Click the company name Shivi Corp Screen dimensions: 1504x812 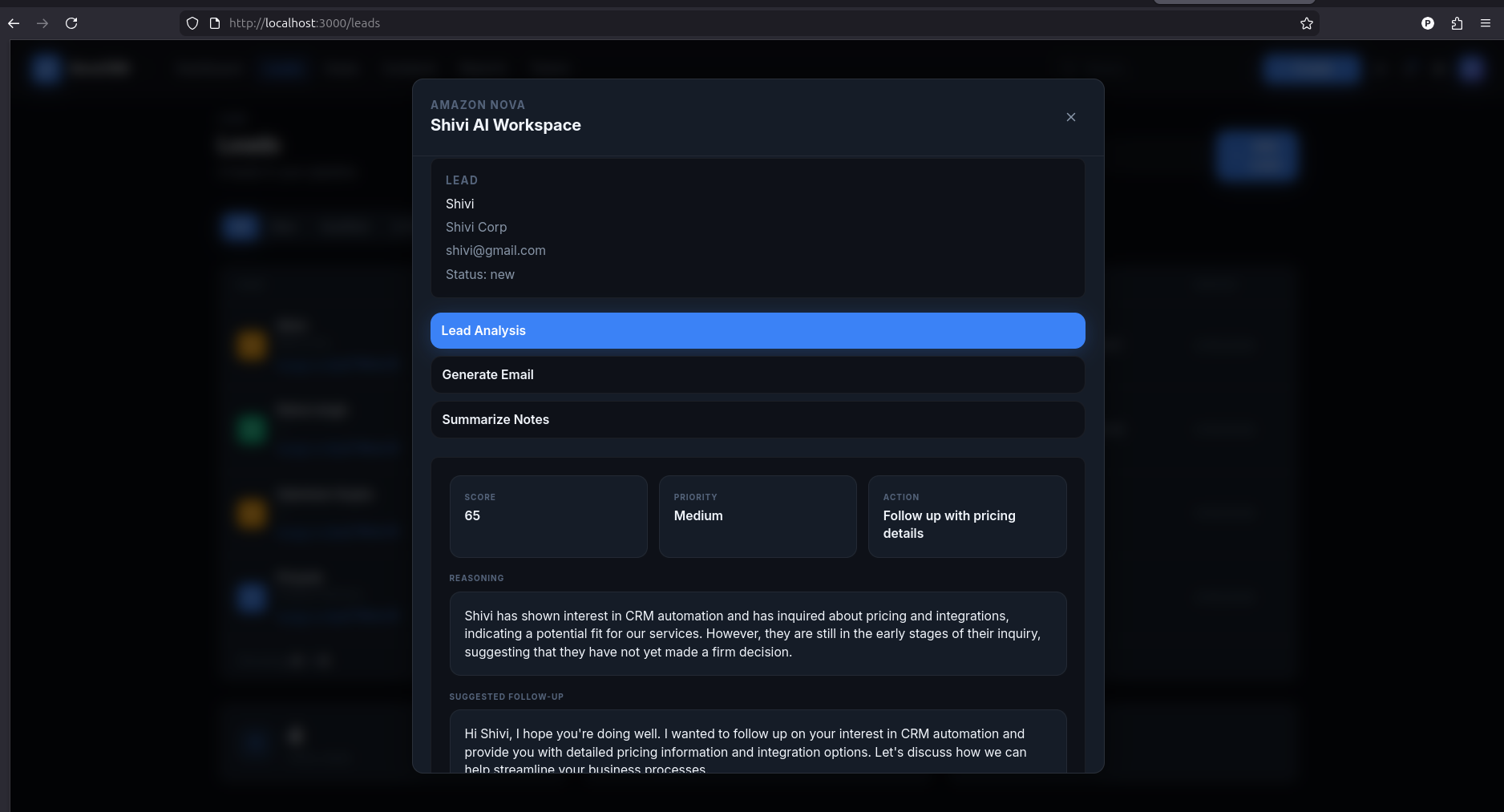point(476,227)
